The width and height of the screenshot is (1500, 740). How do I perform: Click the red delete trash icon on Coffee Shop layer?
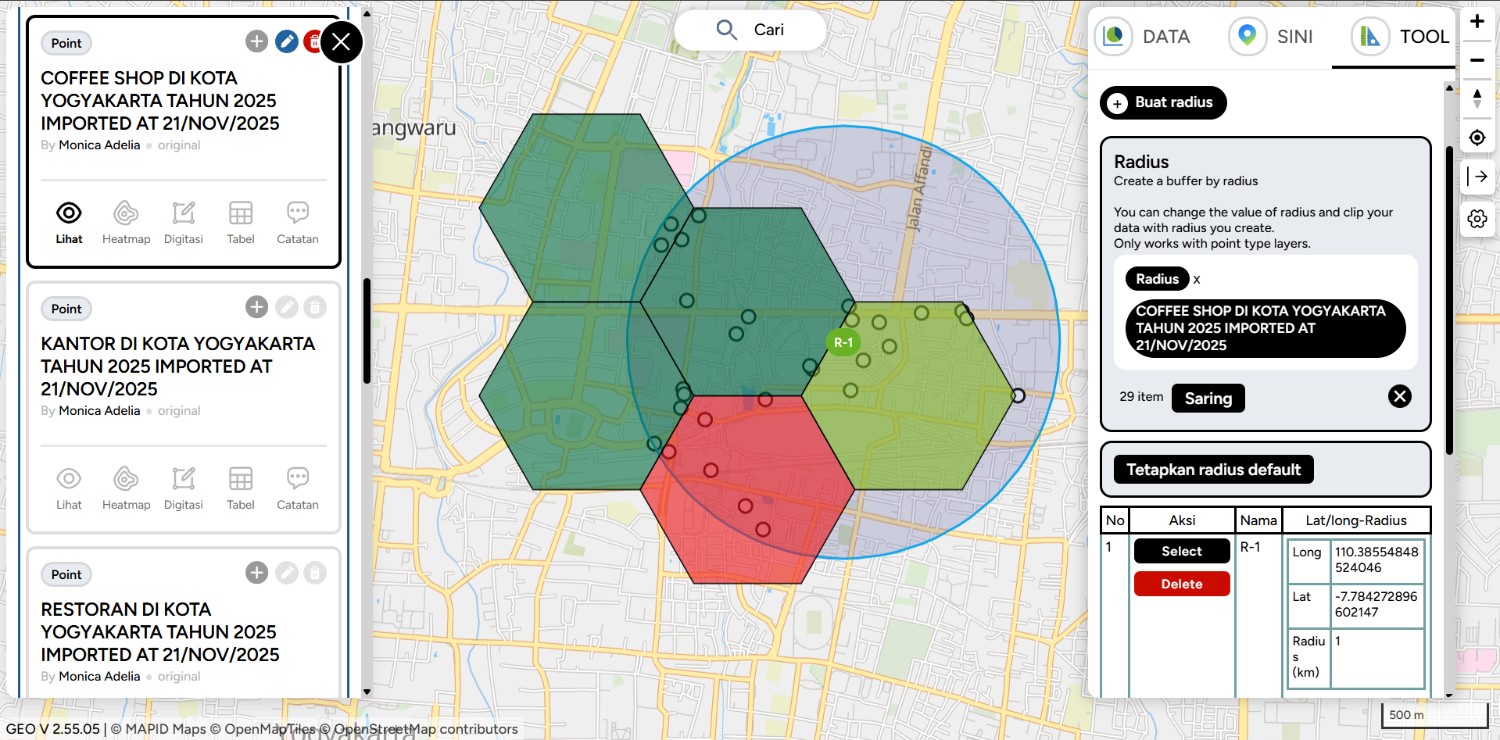pyautogui.click(x=313, y=41)
